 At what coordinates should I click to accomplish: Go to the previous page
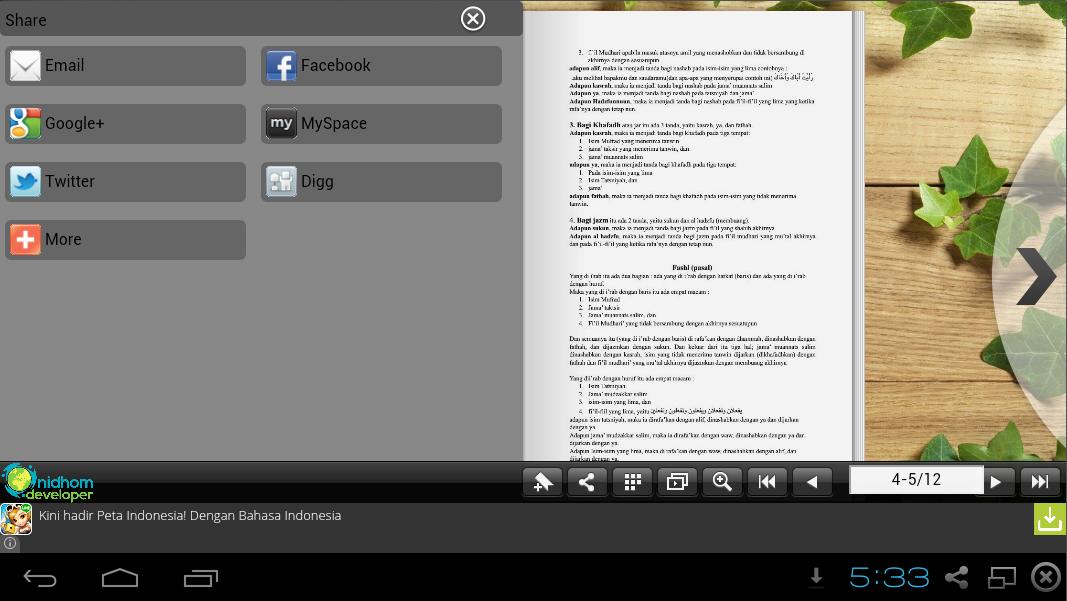[812, 482]
